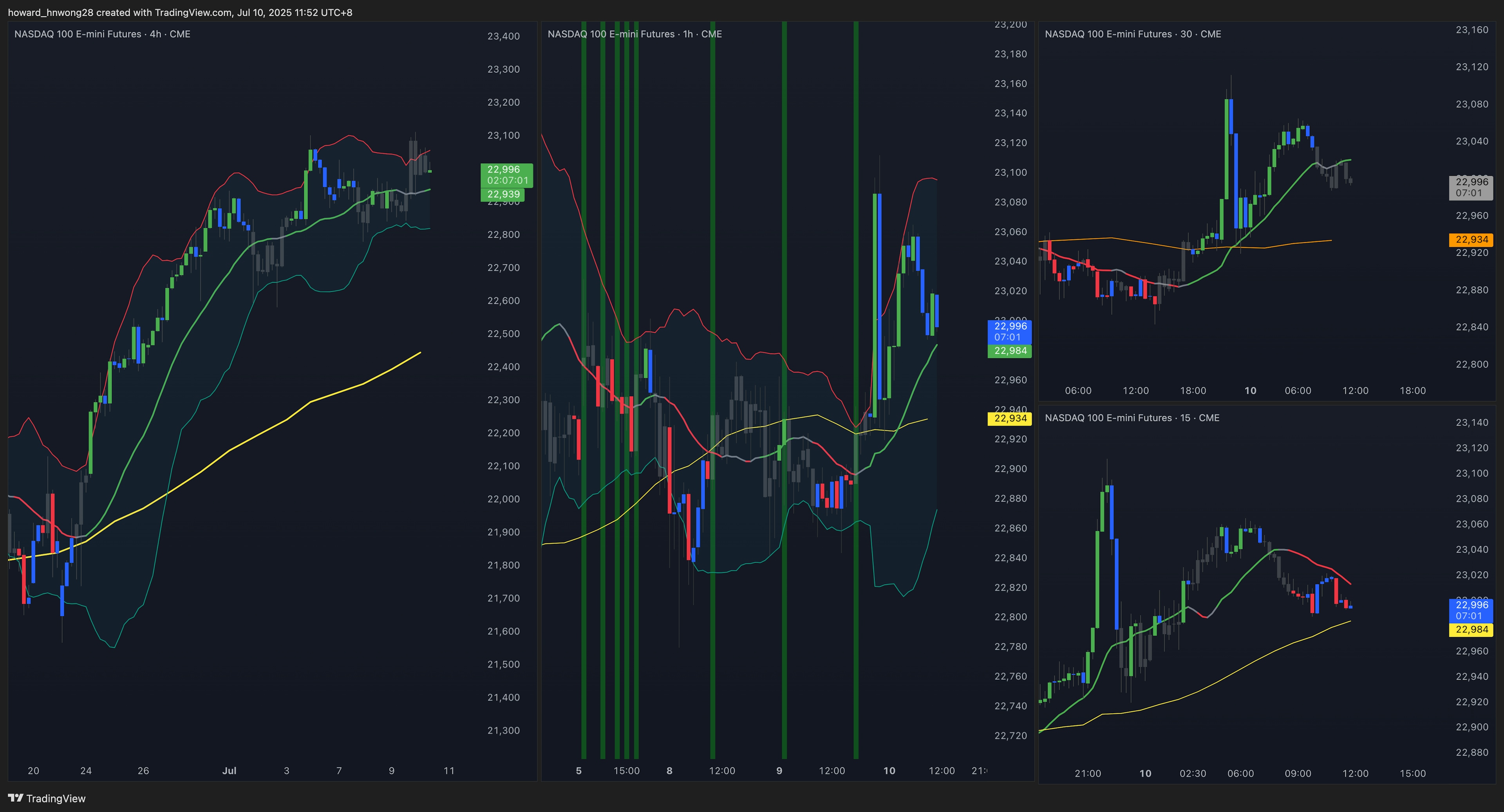Click the blue 22,996 price label on 1h chart
The width and height of the screenshot is (1504, 812).
(x=1009, y=332)
